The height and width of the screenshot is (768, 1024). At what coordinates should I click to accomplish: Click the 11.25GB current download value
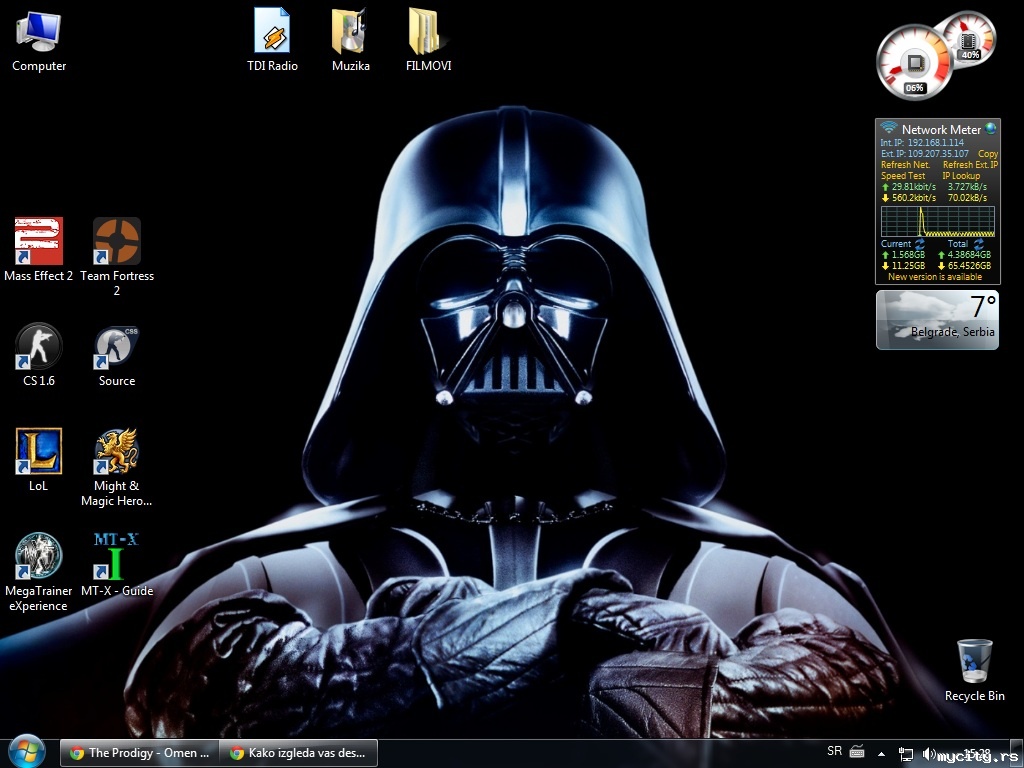click(908, 266)
